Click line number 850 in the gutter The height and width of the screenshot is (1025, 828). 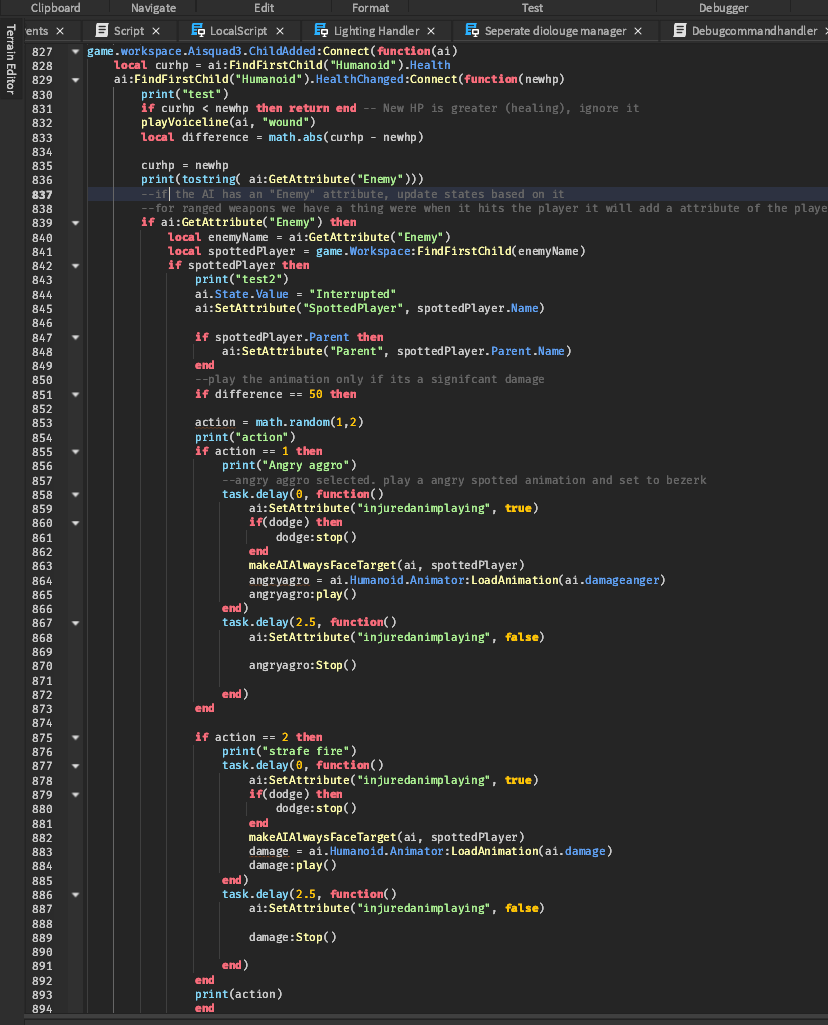[42, 380]
